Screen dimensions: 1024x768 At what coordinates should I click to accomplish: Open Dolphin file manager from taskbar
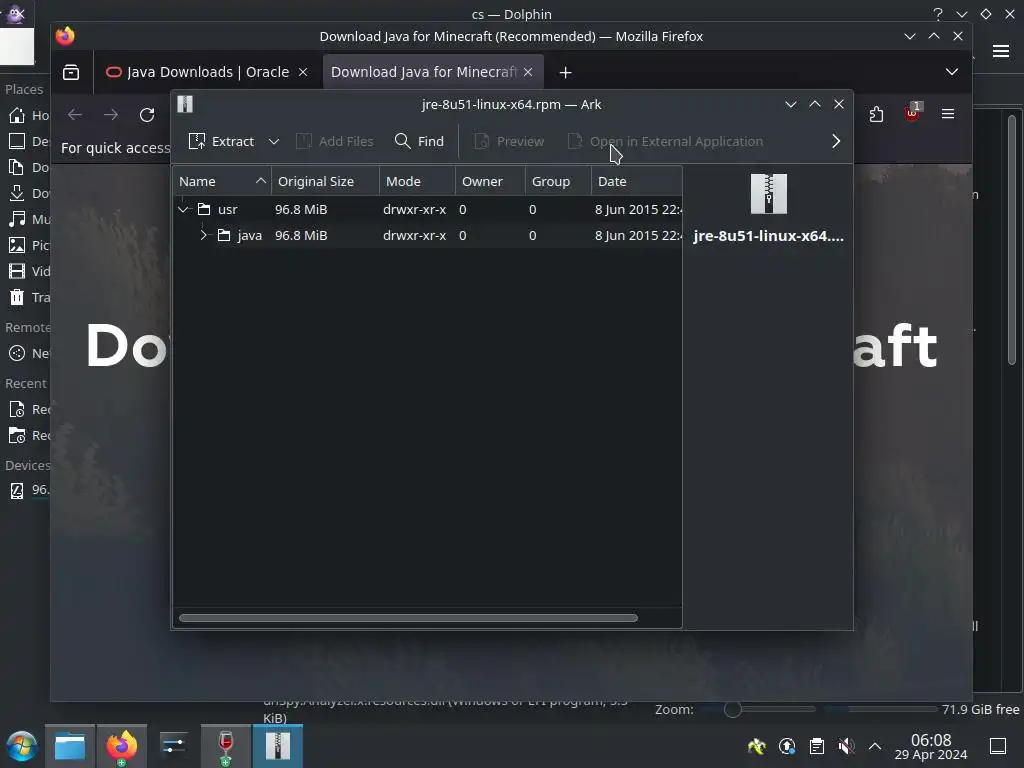[x=70, y=746]
